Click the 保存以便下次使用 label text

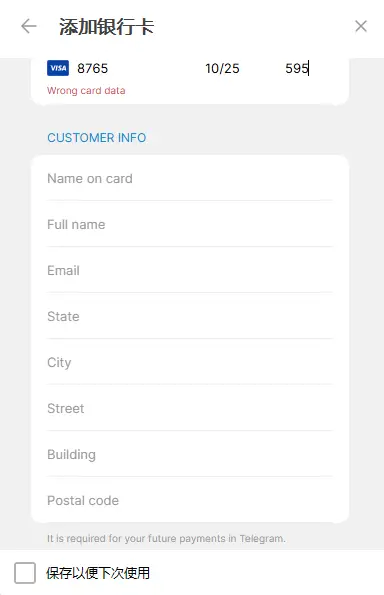pos(98,573)
